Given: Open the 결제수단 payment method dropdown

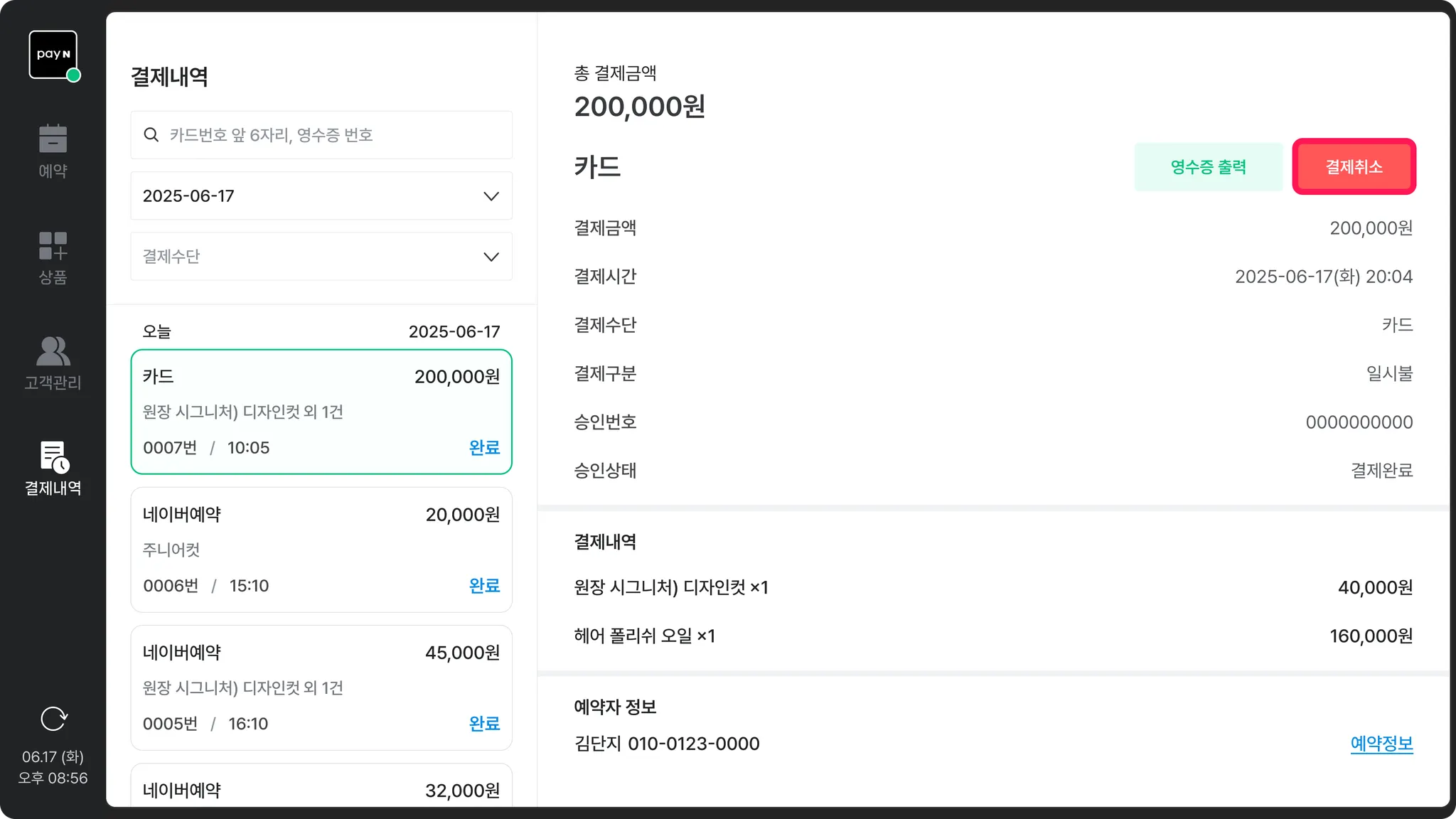Looking at the screenshot, I should tap(321, 257).
